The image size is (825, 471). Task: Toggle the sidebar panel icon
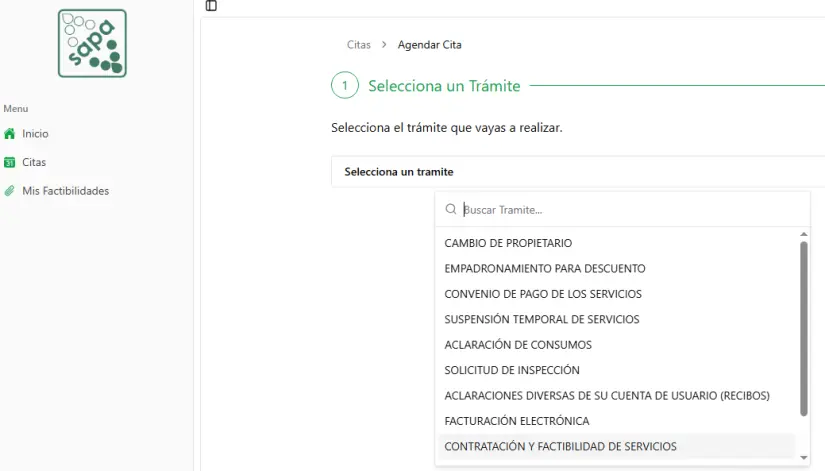211,6
